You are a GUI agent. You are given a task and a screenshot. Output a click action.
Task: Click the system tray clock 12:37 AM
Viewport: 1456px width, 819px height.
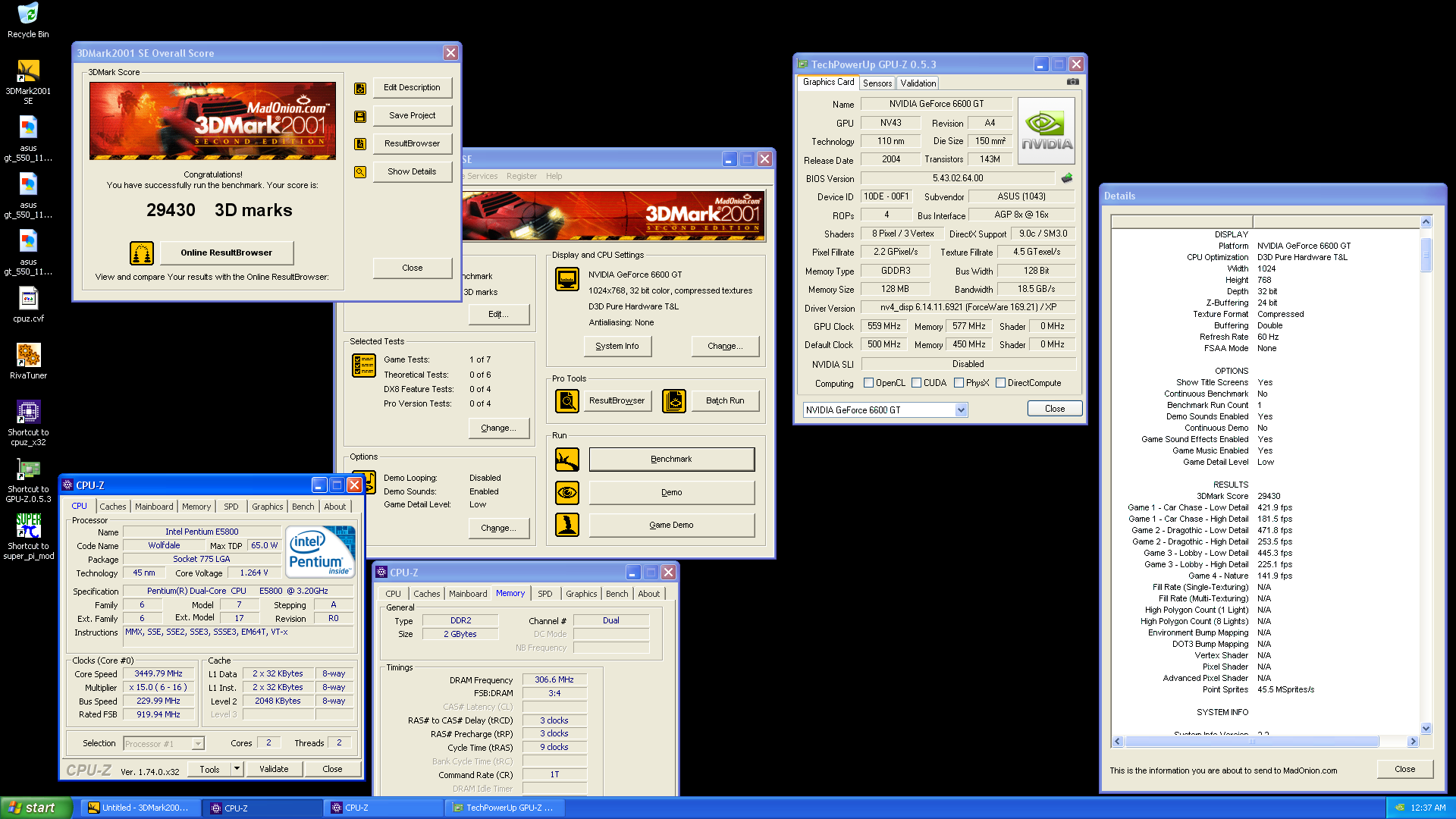(x=1427, y=808)
